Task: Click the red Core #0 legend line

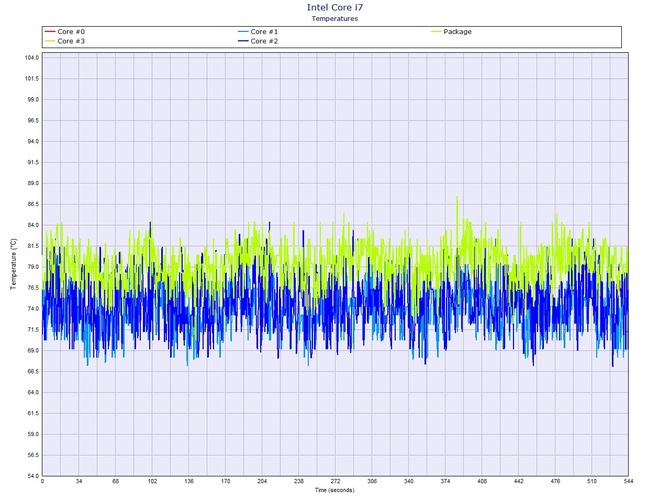Action: click(x=50, y=32)
